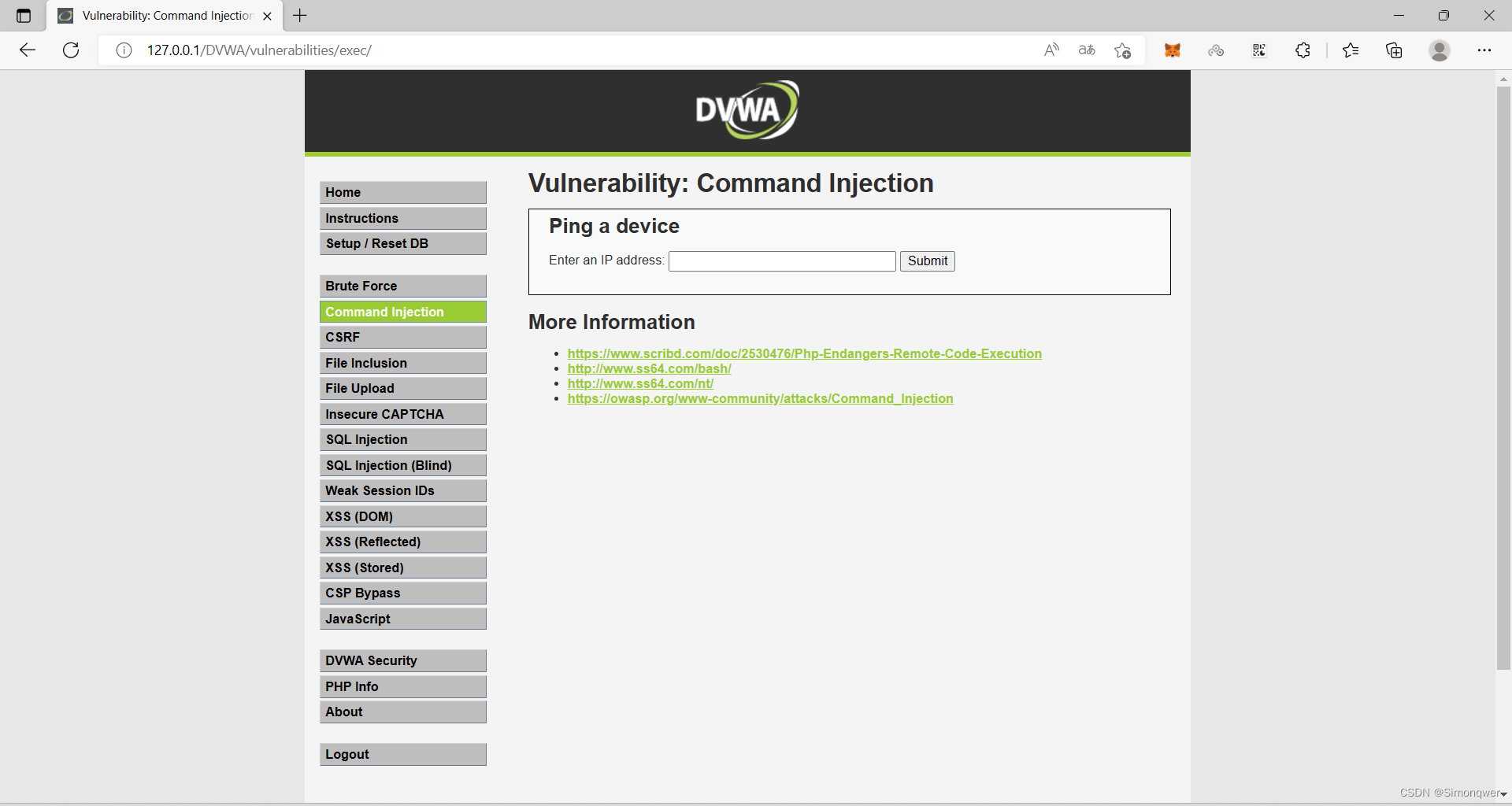Close the Command Injection tab
Screen dimensions: 1512x806
[x=267, y=16]
